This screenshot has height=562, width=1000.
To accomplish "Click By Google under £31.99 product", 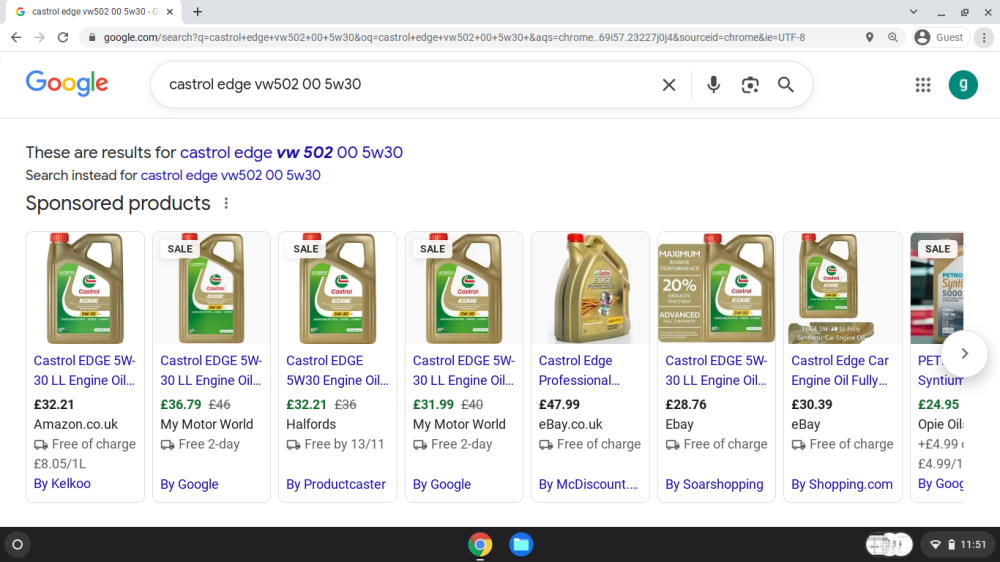I will point(441,484).
